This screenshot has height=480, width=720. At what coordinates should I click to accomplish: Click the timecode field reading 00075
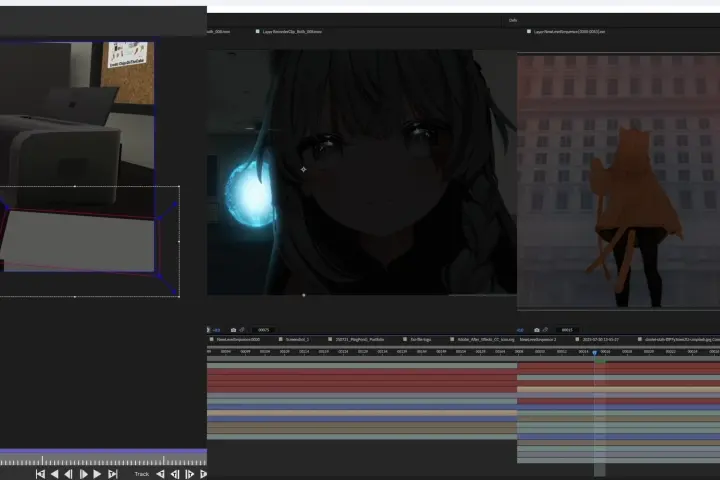coord(264,330)
